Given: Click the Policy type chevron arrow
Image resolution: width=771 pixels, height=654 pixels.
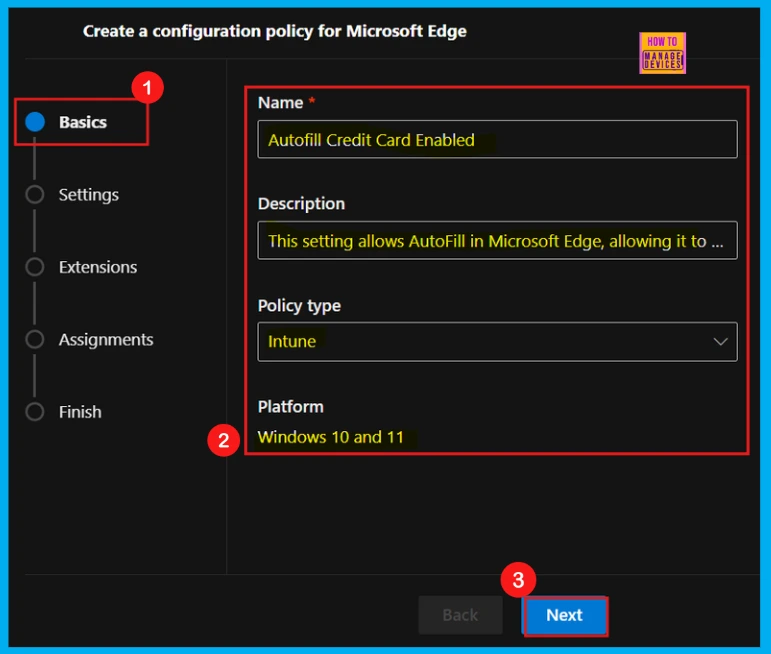Looking at the screenshot, I should click(720, 342).
